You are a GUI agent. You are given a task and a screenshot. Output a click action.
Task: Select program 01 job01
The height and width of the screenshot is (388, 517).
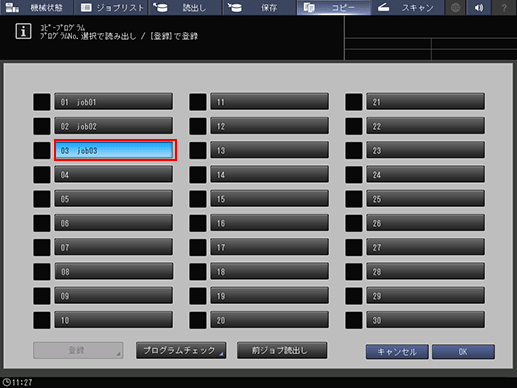pyautogui.click(x=114, y=102)
